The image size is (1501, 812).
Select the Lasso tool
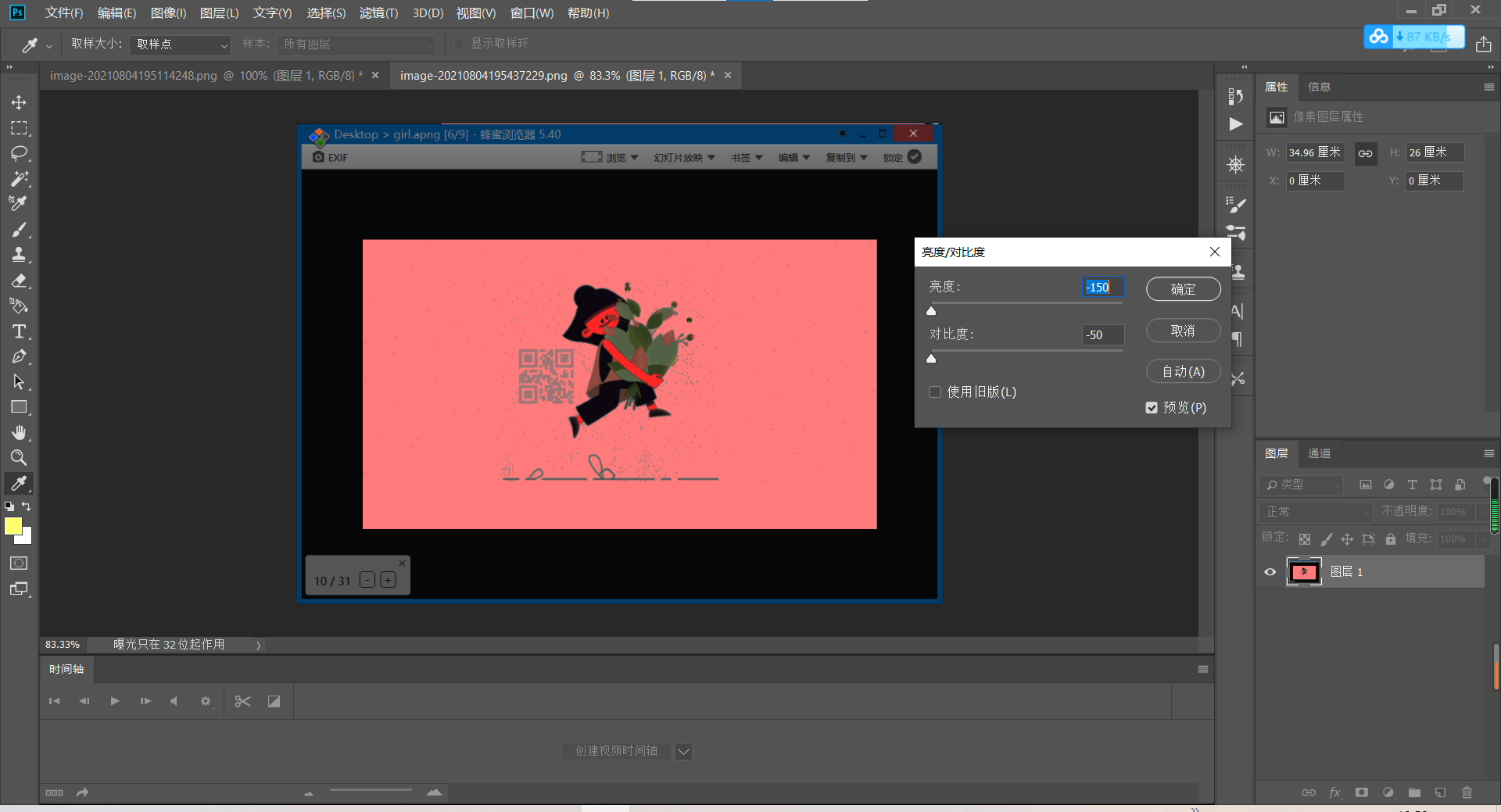[19, 153]
